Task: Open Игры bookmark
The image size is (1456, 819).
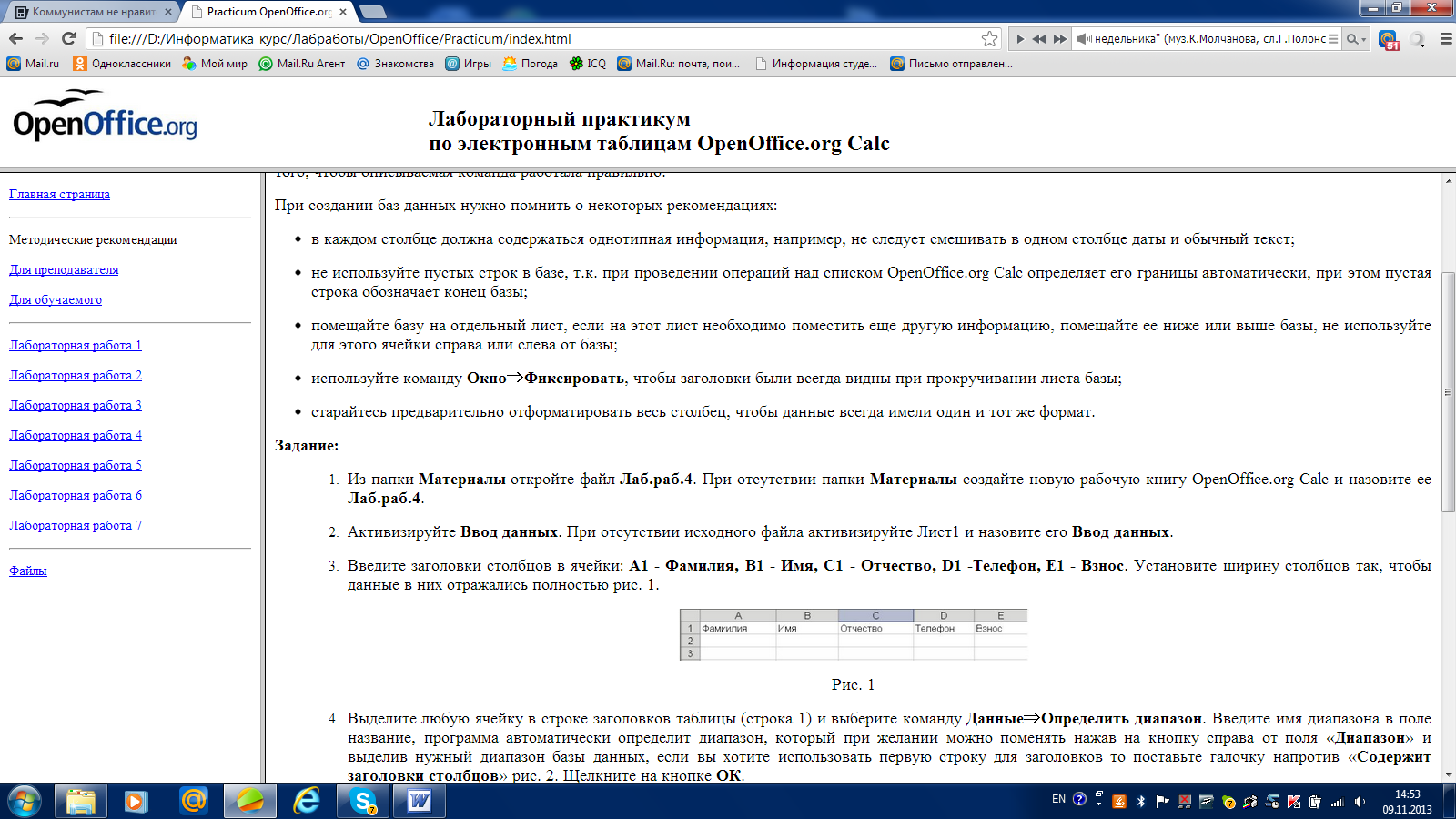Action: click(468, 64)
